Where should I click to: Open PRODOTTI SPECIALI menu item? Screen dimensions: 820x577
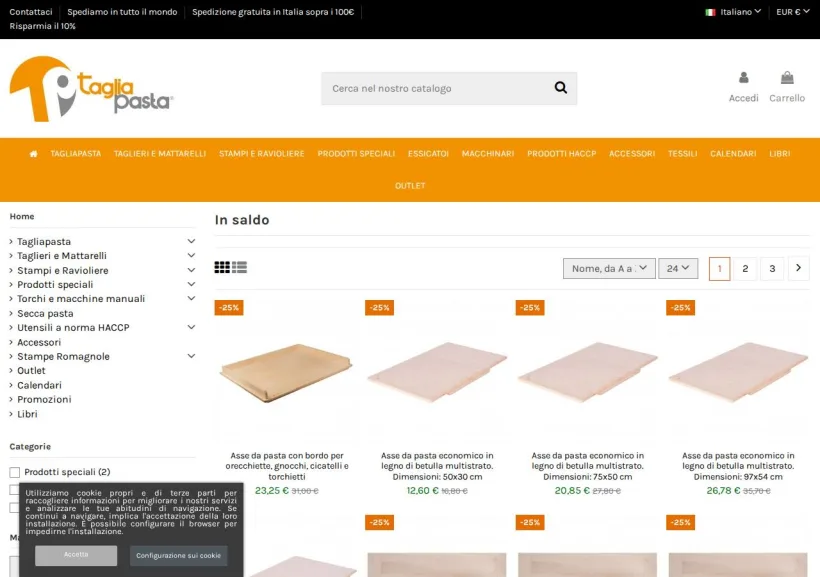[x=356, y=154]
